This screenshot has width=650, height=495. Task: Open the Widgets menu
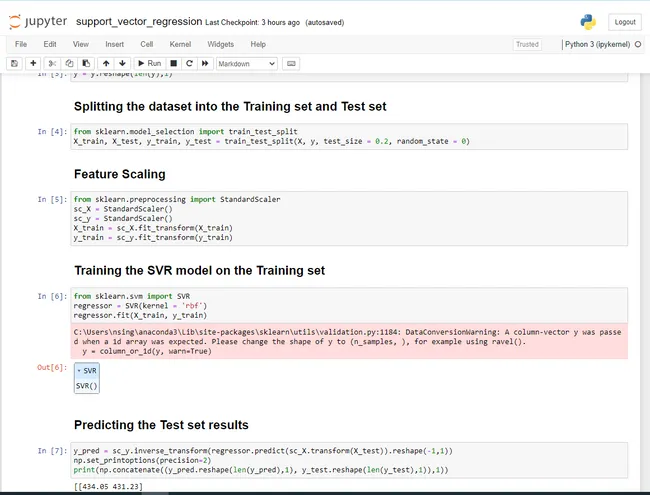tap(221, 44)
